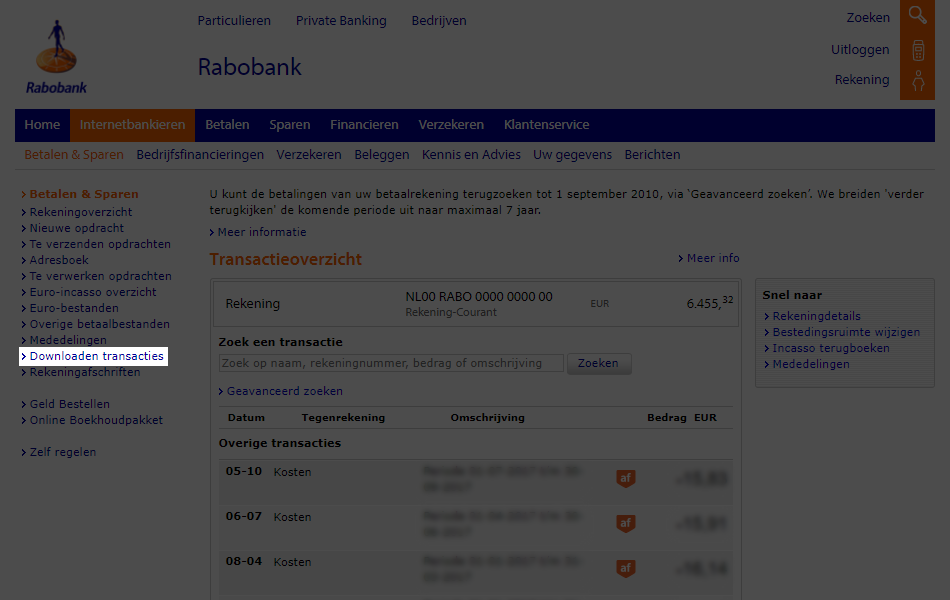This screenshot has height=600, width=950.
Task: Open Geld Bestellen
Action: pos(70,404)
